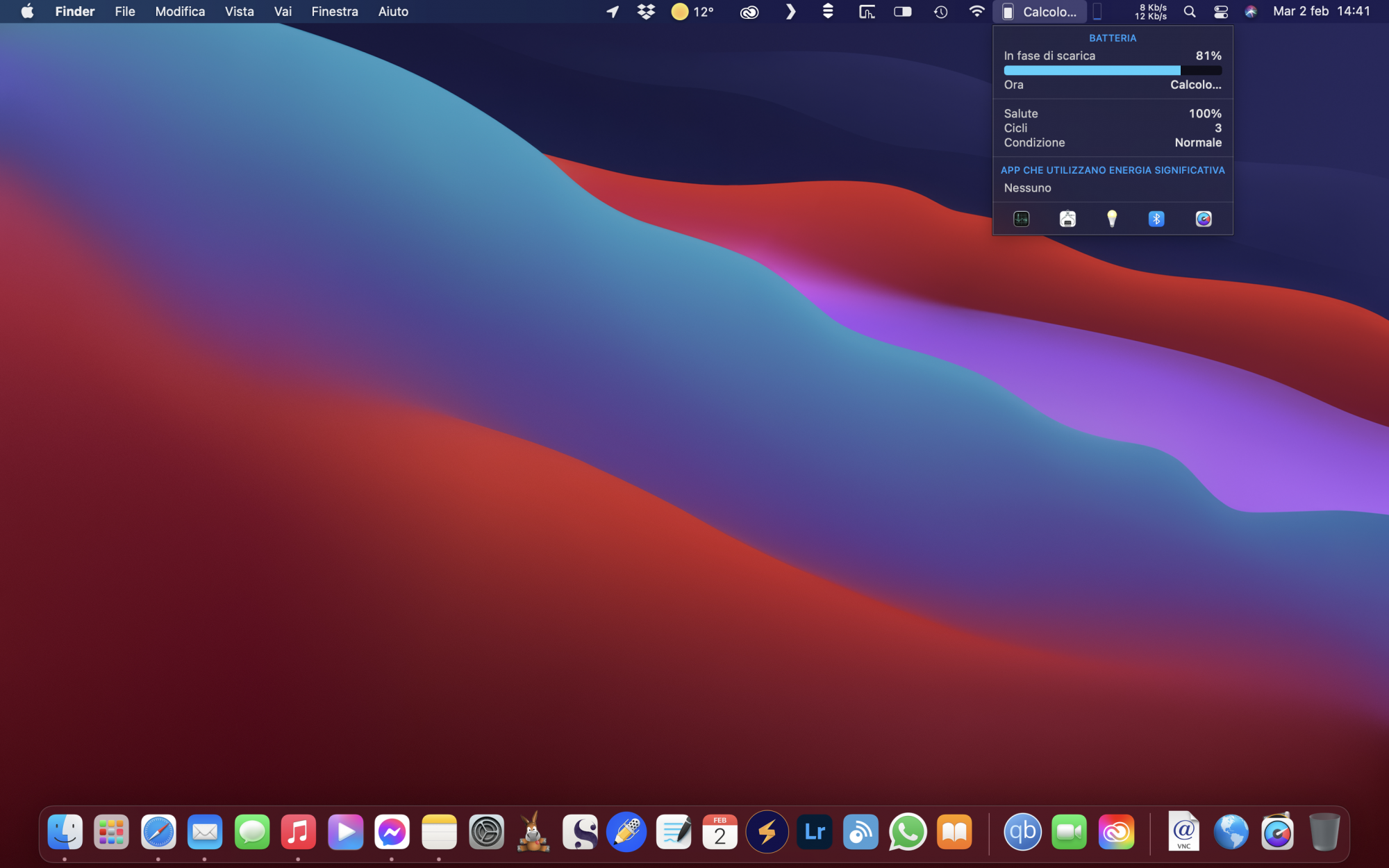Click Finder in the Dock
The width and height of the screenshot is (1389, 868).
point(65,832)
